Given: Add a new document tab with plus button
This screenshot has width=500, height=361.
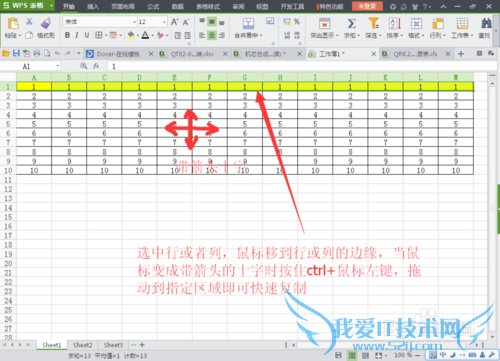Looking at the screenshot, I should click(461, 54).
